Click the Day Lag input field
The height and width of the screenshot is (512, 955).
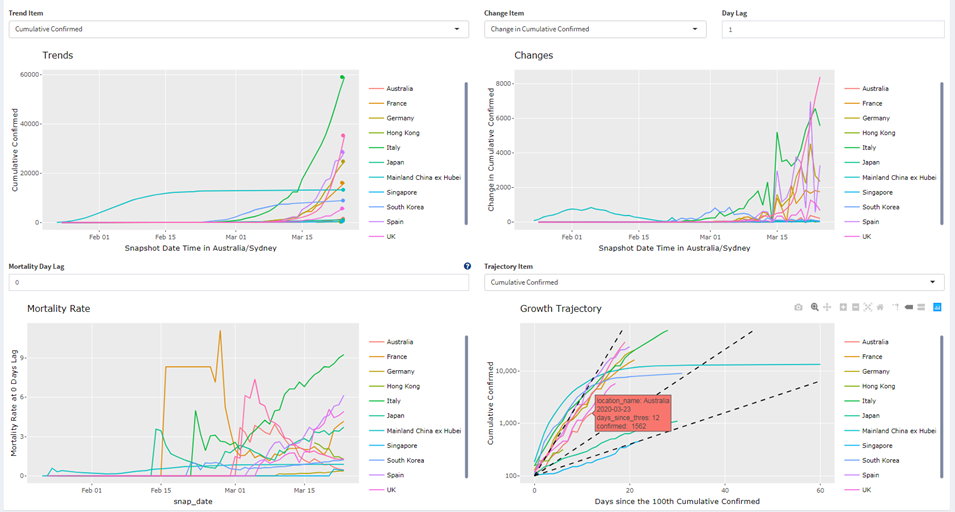pos(832,29)
